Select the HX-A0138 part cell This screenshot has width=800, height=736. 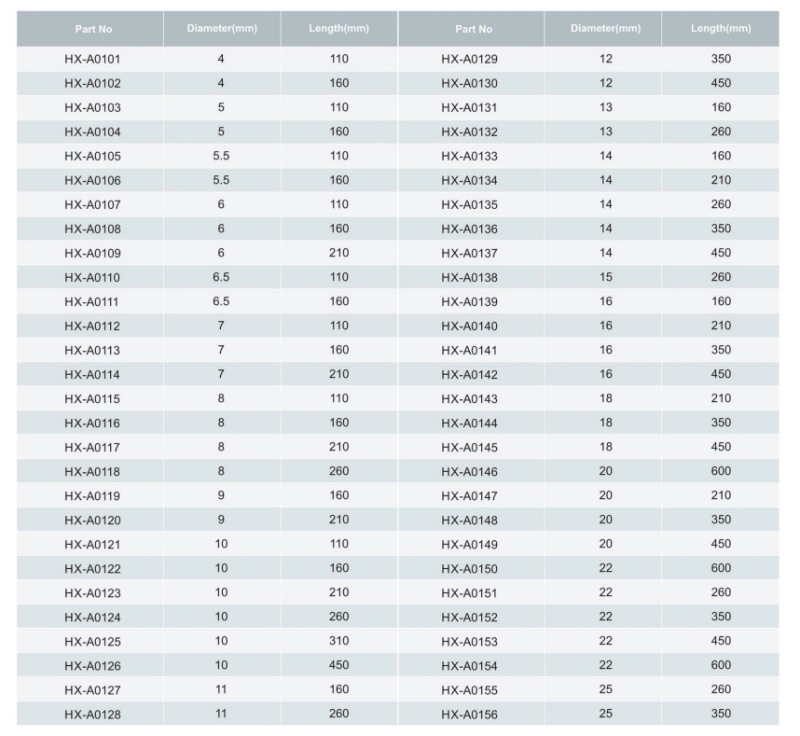tap(469, 277)
